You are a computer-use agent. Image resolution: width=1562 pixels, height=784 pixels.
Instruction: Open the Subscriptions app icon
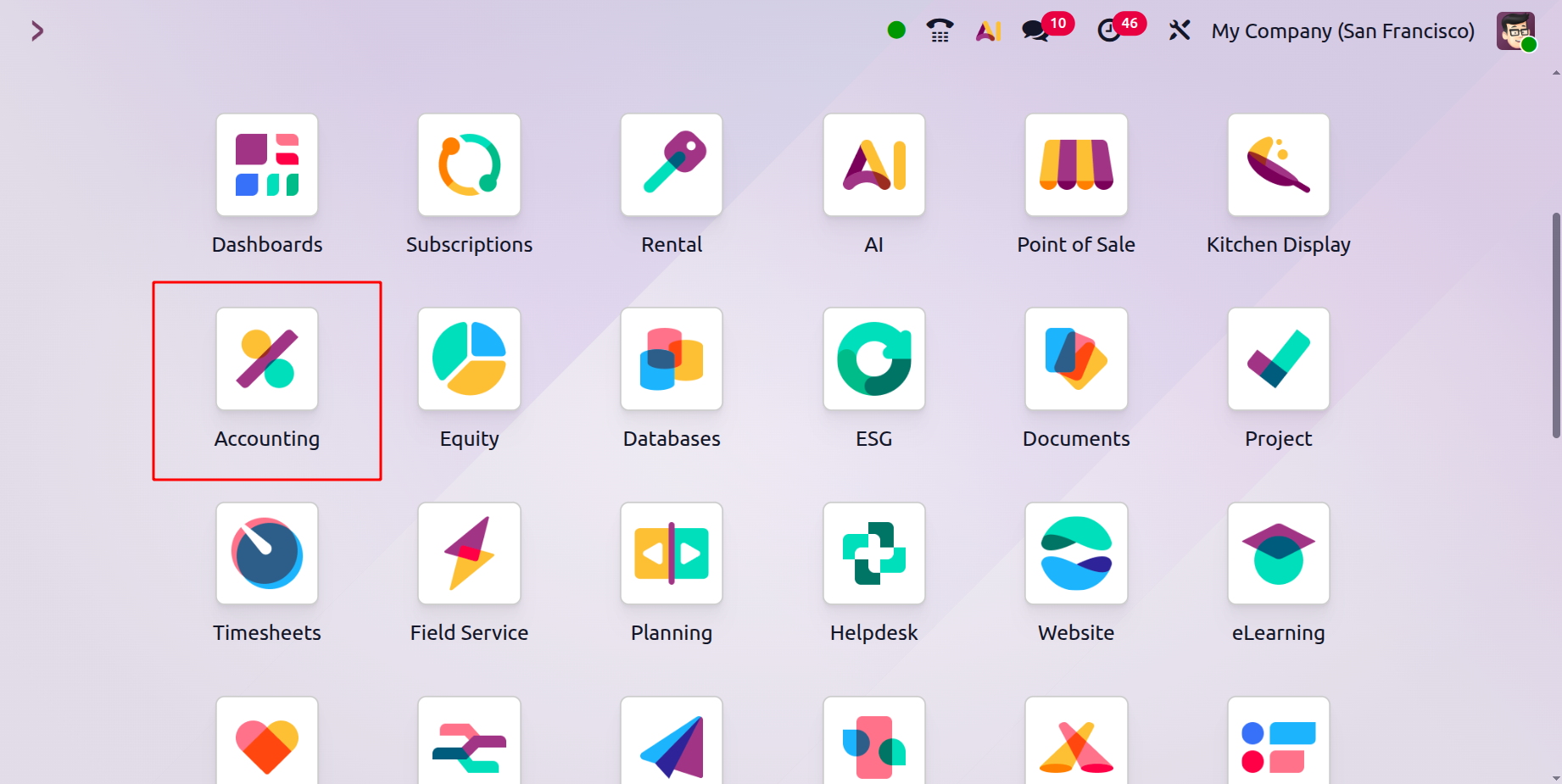click(469, 165)
